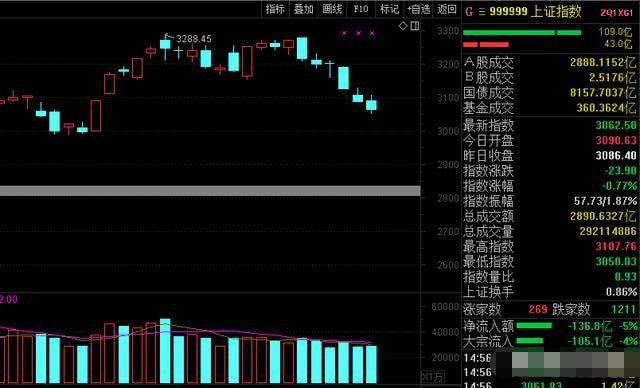Click the X1万 volume unit label
Viewport: 640px width, 388px height.
(433, 377)
